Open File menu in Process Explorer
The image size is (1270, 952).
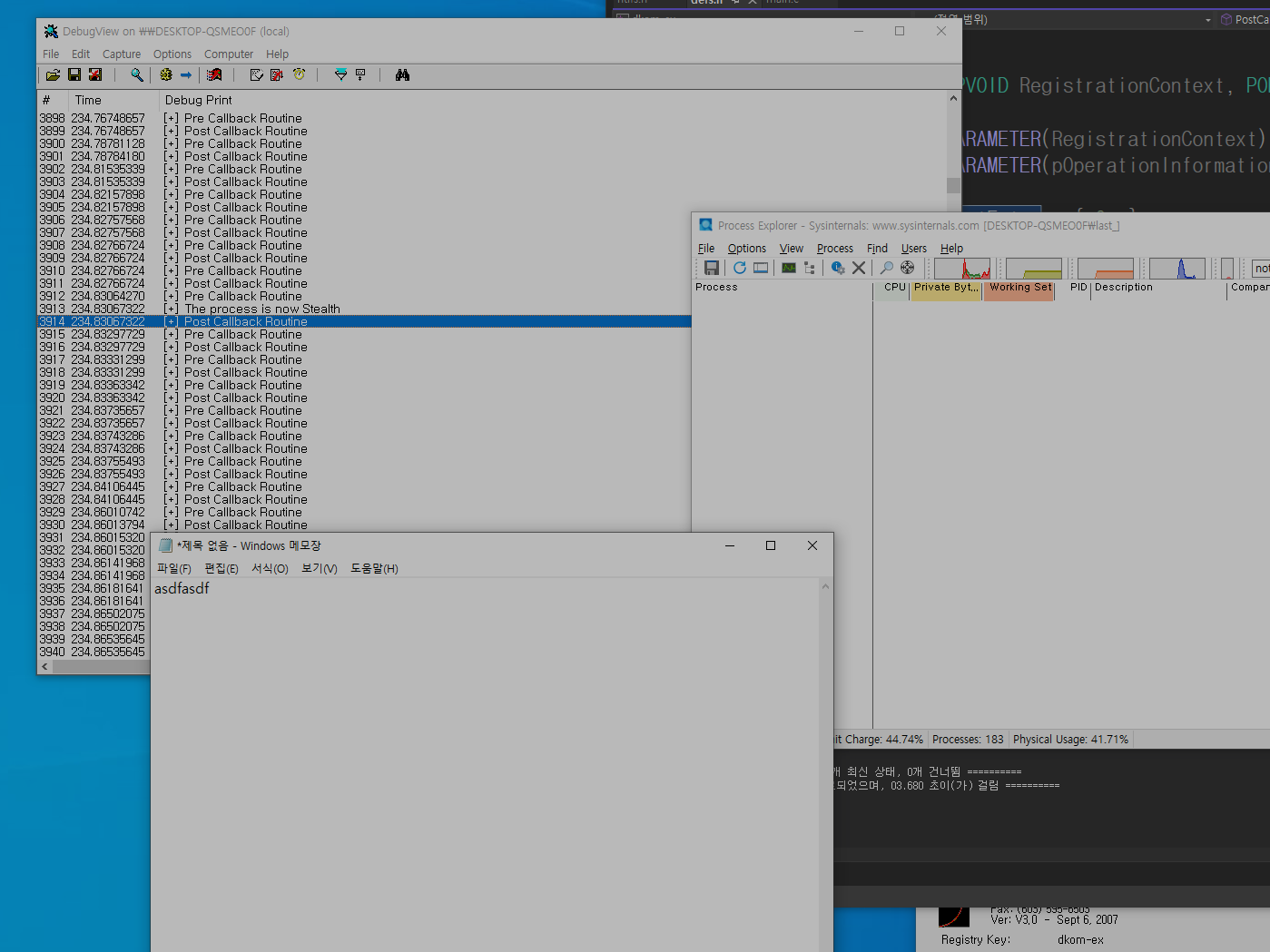[706, 249]
